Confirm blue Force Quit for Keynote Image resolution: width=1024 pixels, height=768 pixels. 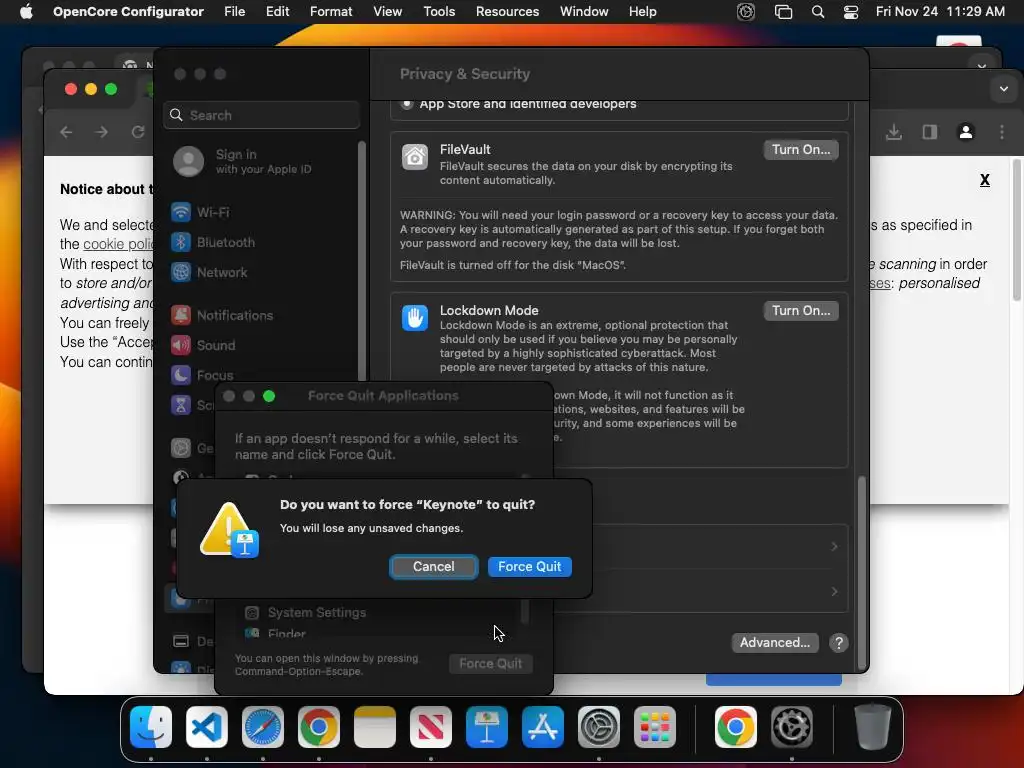tap(530, 567)
